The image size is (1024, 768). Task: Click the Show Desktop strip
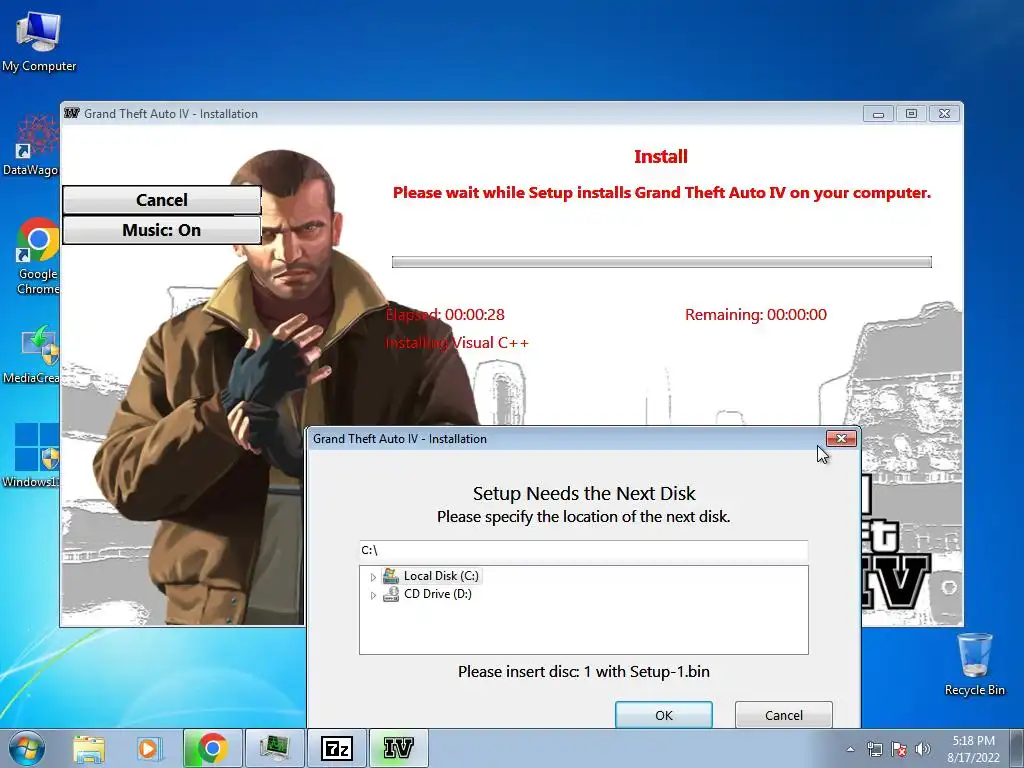1017,748
